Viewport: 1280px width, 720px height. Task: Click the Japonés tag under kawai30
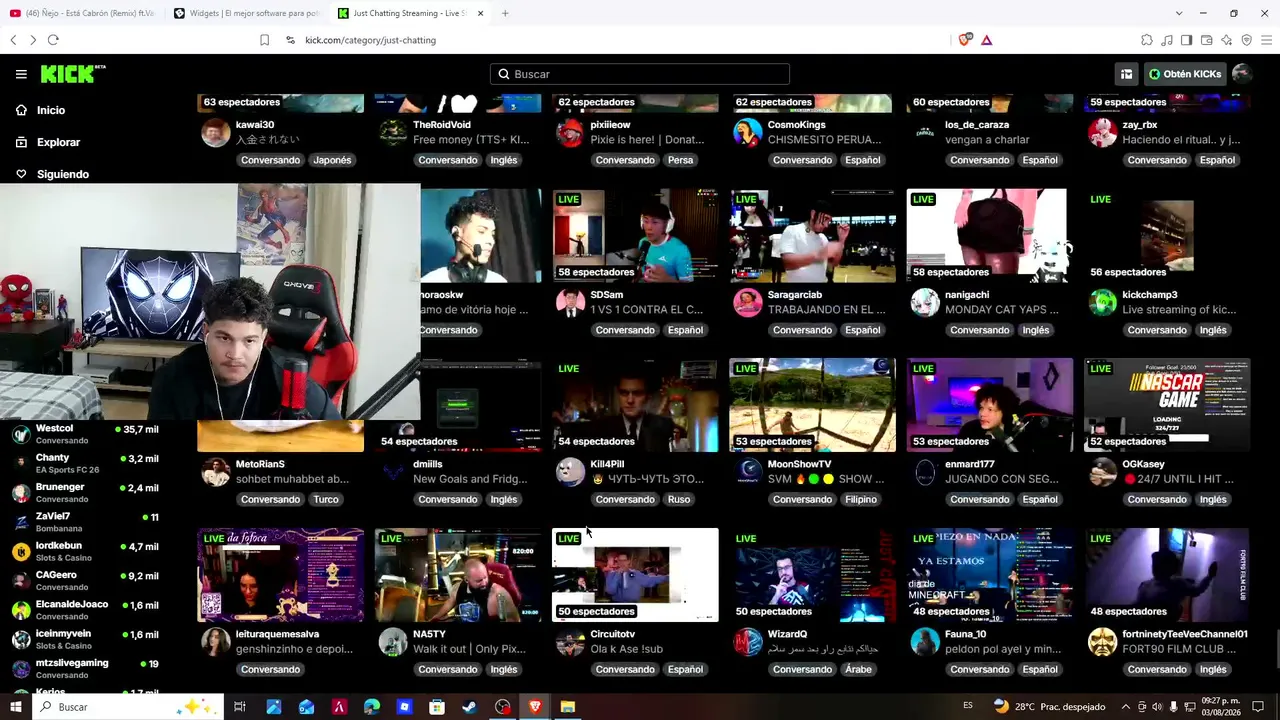click(x=332, y=160)
